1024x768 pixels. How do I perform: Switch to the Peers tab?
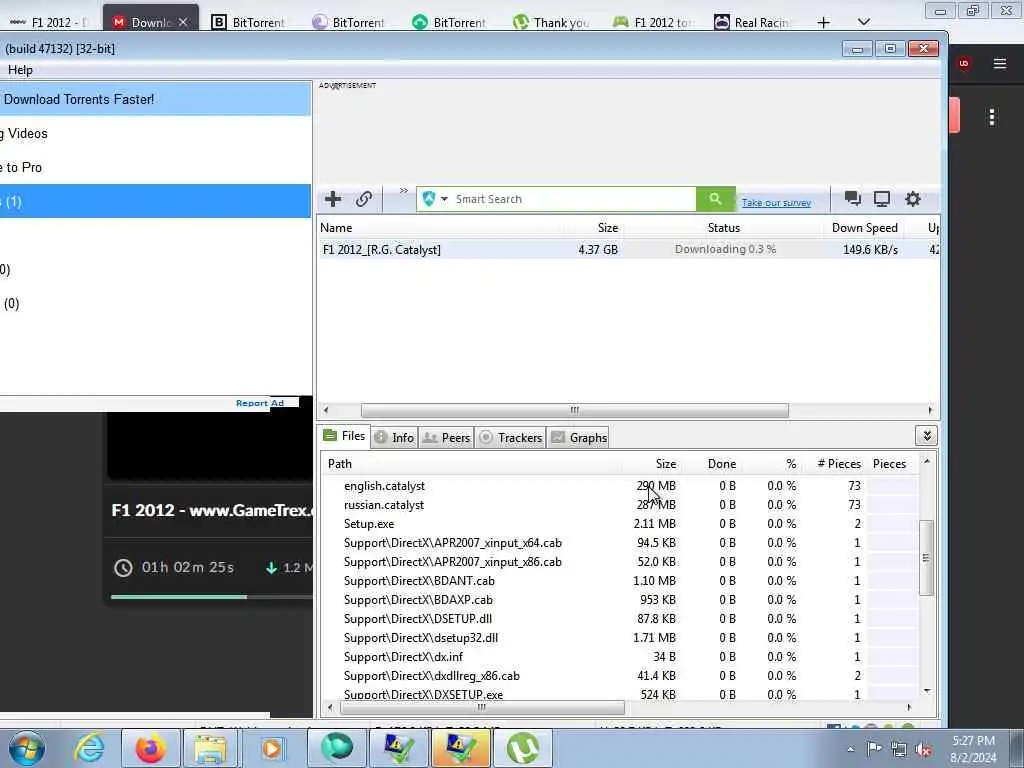pos(447,438)
